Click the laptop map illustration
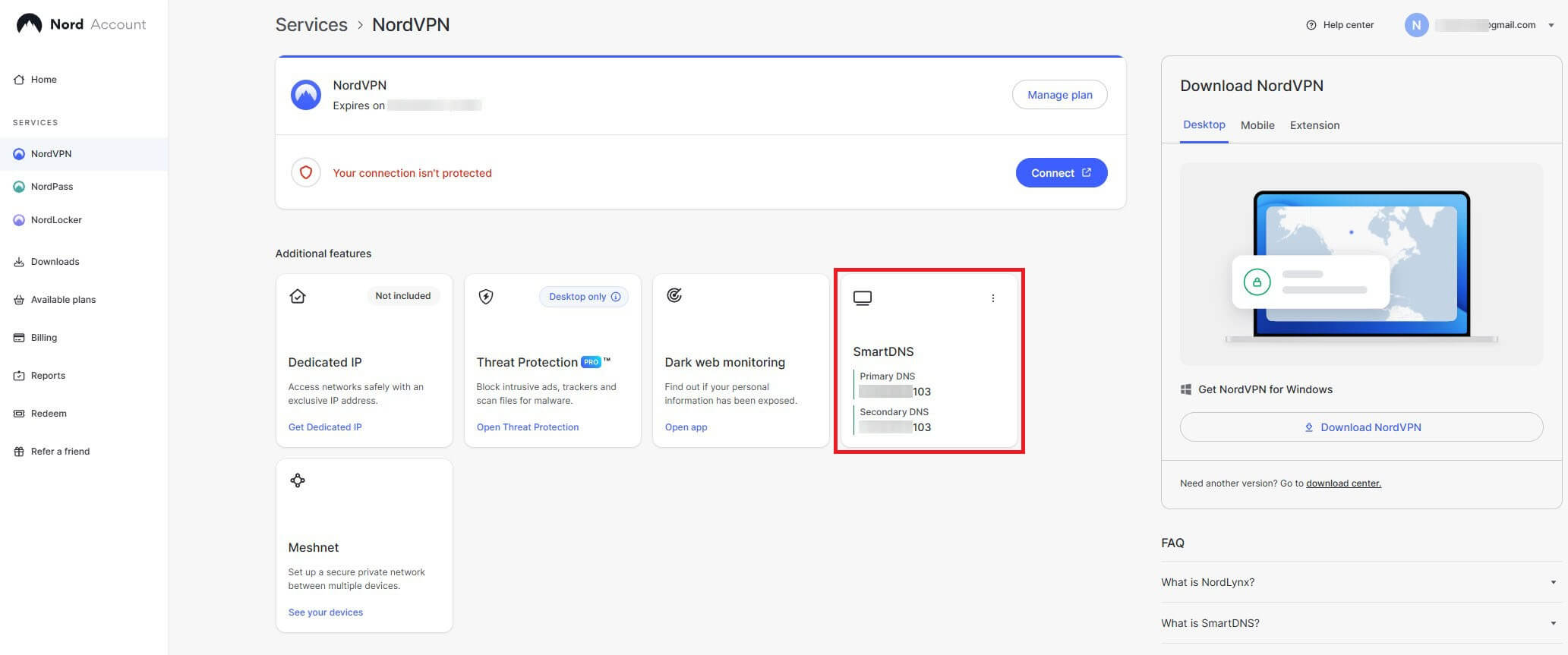Screen dimensions: 1568x655 pos(1361,264)
